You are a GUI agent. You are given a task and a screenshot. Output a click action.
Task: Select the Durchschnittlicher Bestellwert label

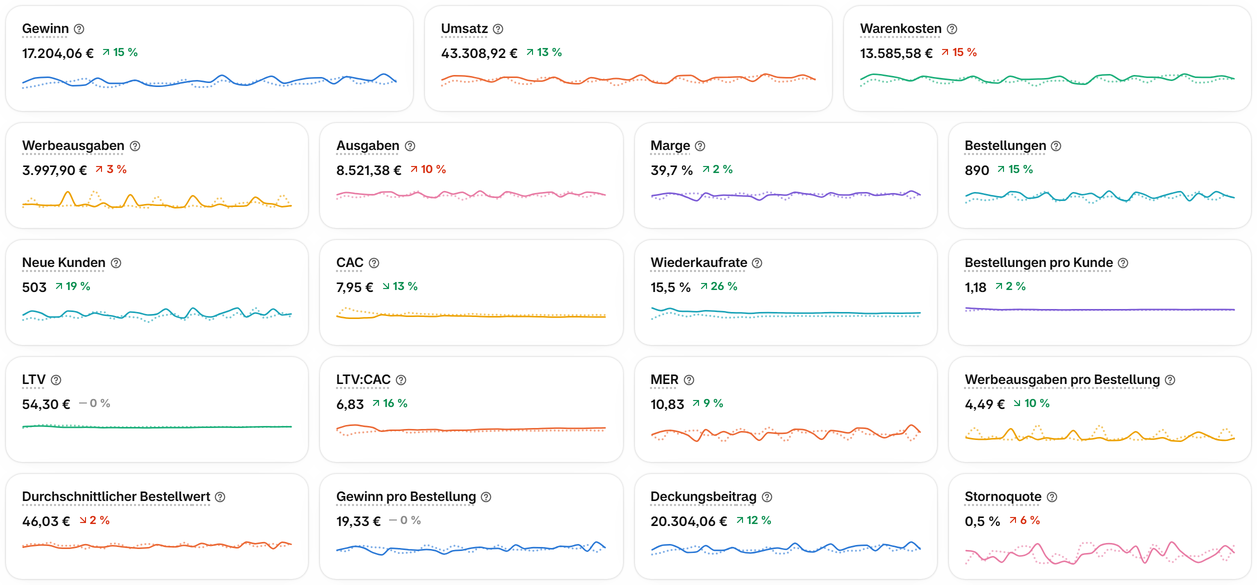coord(116,497)
